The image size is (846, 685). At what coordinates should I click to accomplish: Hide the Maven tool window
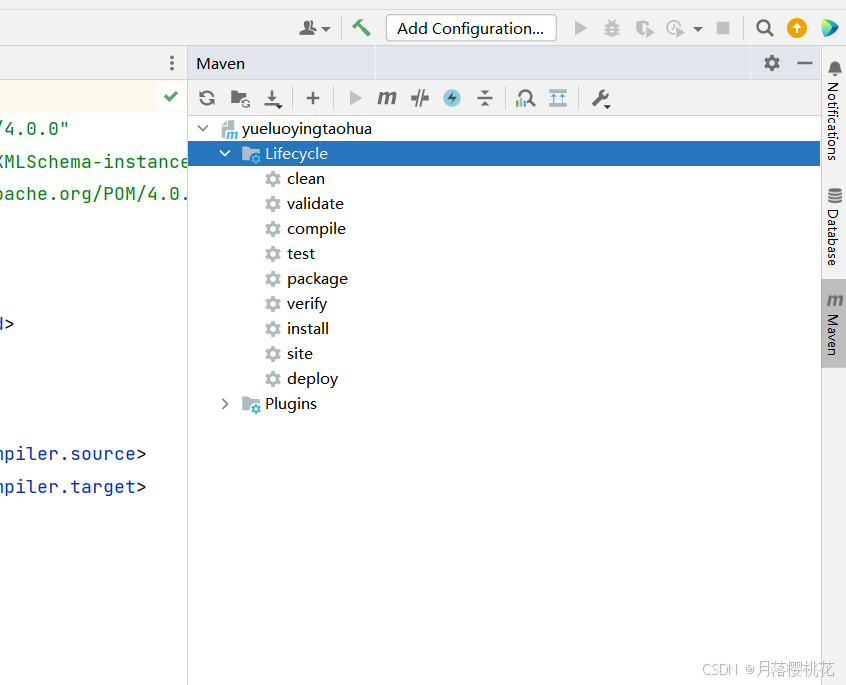pyautogui.click(x=805, y=63)
